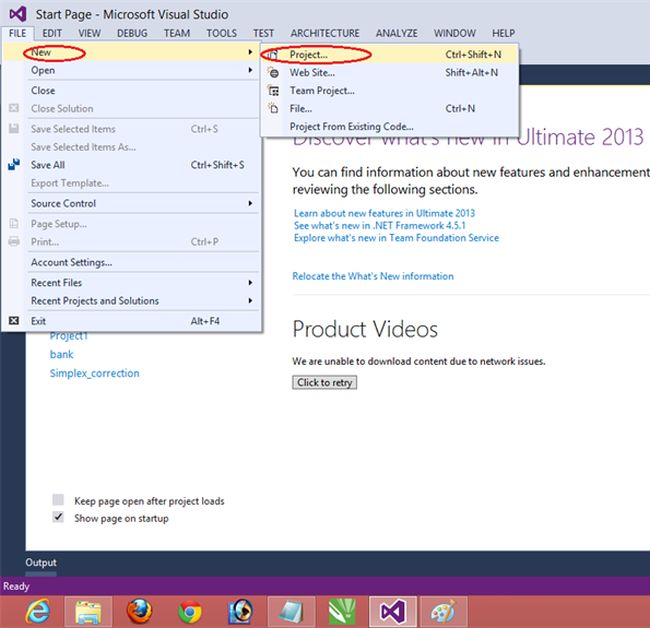Click the Visual Studio logo in title bar

[x=18, y=15]
